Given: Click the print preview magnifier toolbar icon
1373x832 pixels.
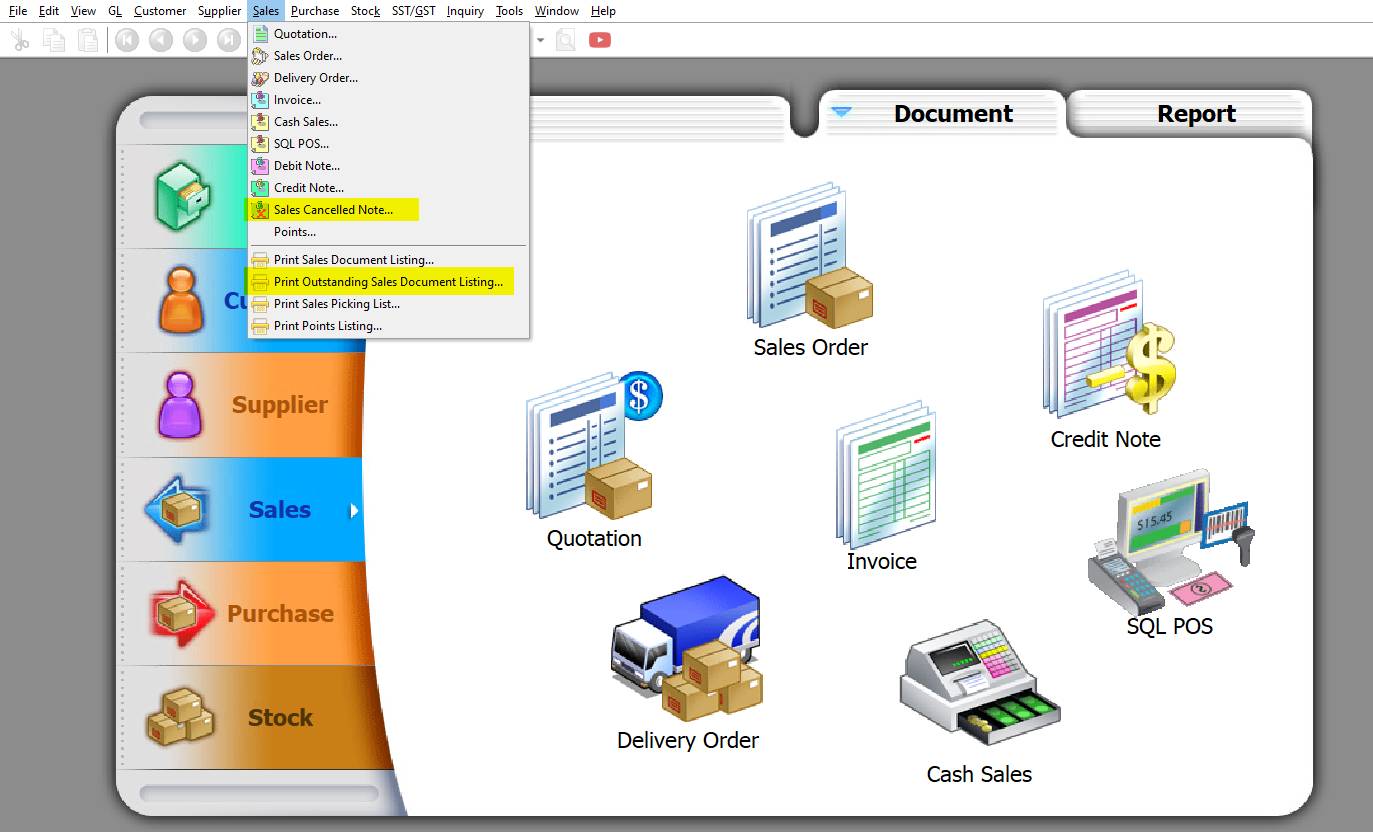Looking at the screenshot, I should tap(565, 41).
